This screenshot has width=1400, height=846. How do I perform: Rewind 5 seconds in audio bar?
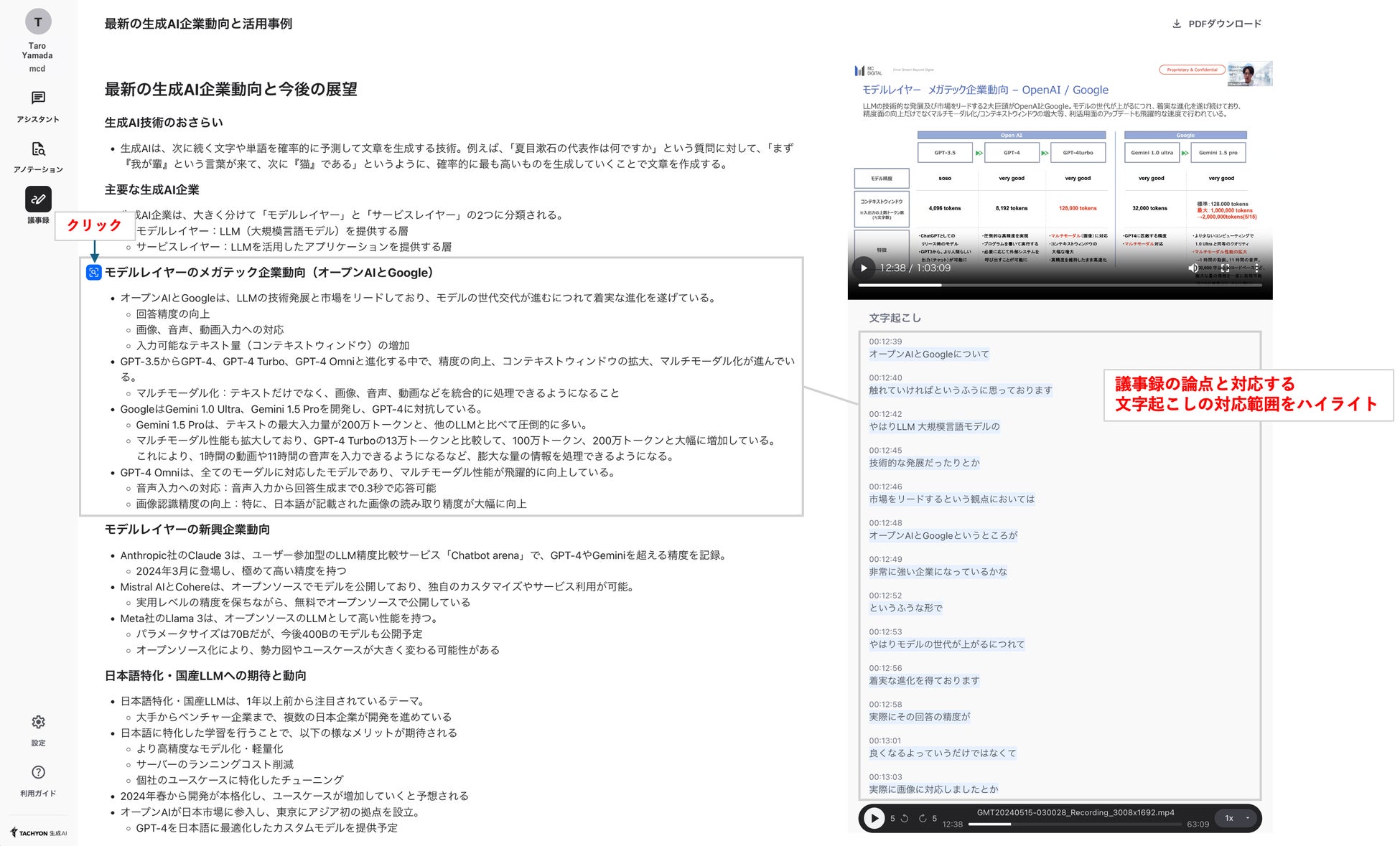905,818
